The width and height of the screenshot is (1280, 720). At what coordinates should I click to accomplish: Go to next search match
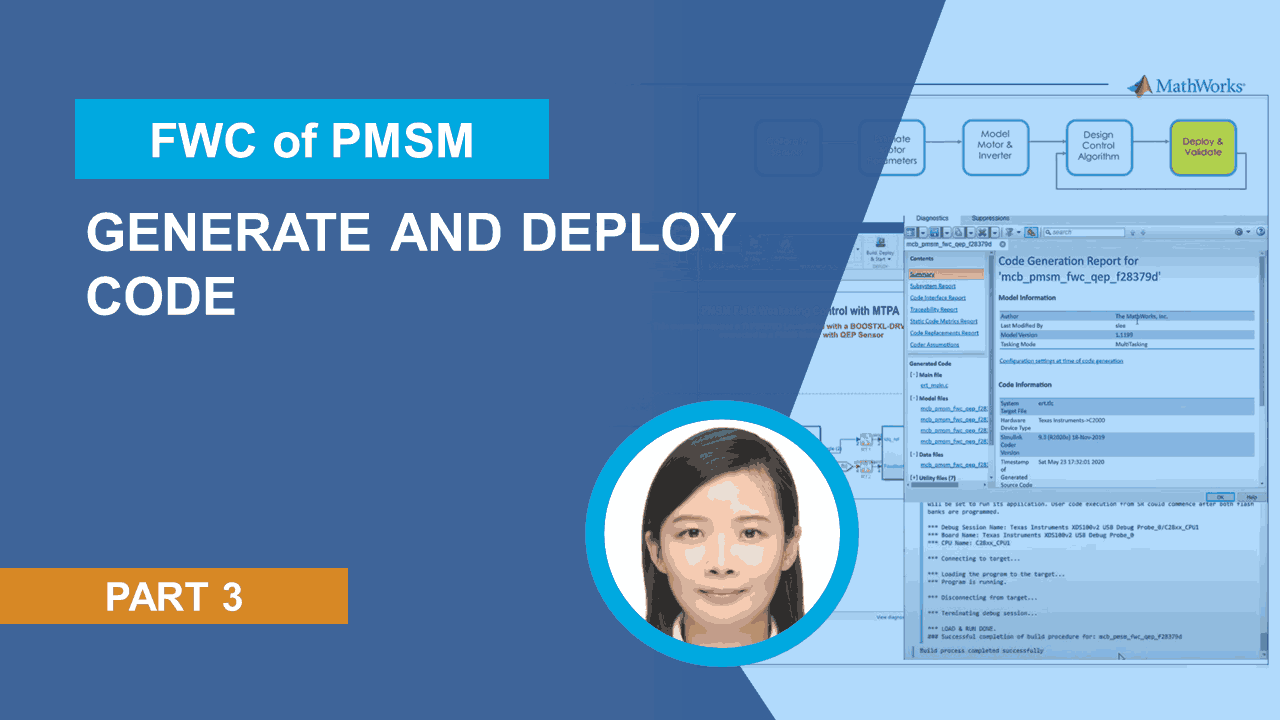point(1143,232)
